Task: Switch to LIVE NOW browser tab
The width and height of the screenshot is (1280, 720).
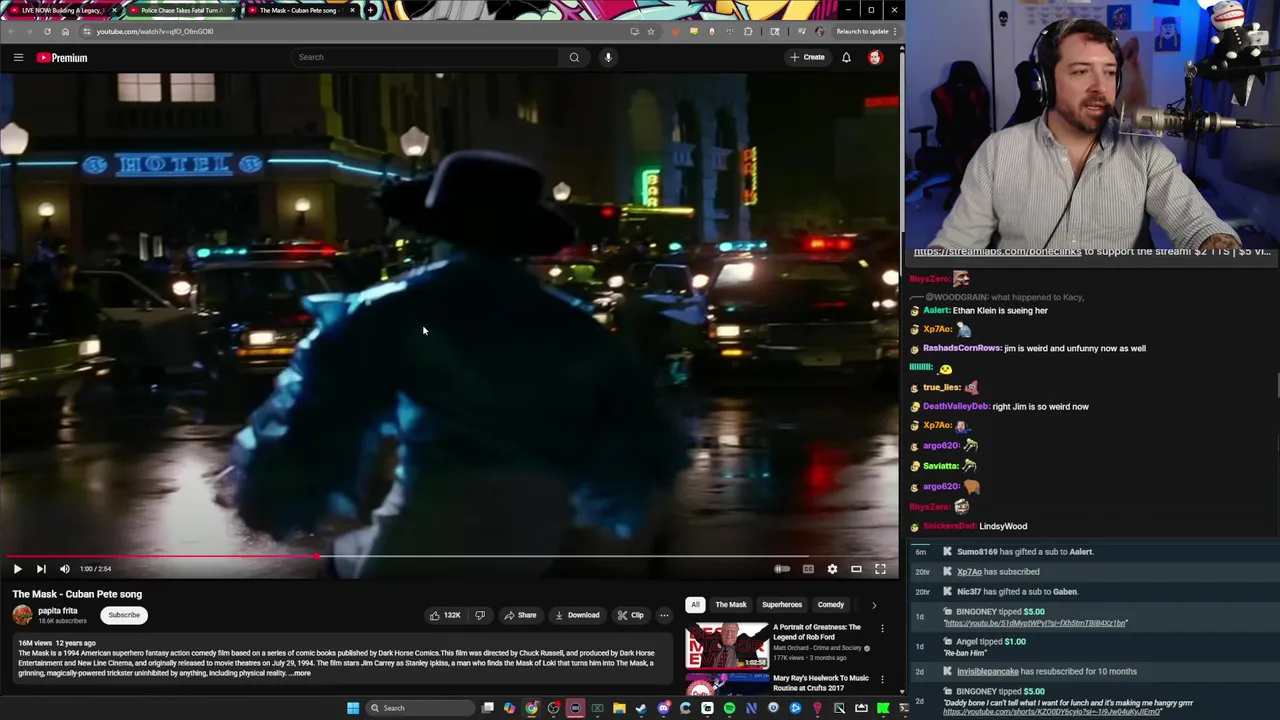Action: tap(60, 10)
